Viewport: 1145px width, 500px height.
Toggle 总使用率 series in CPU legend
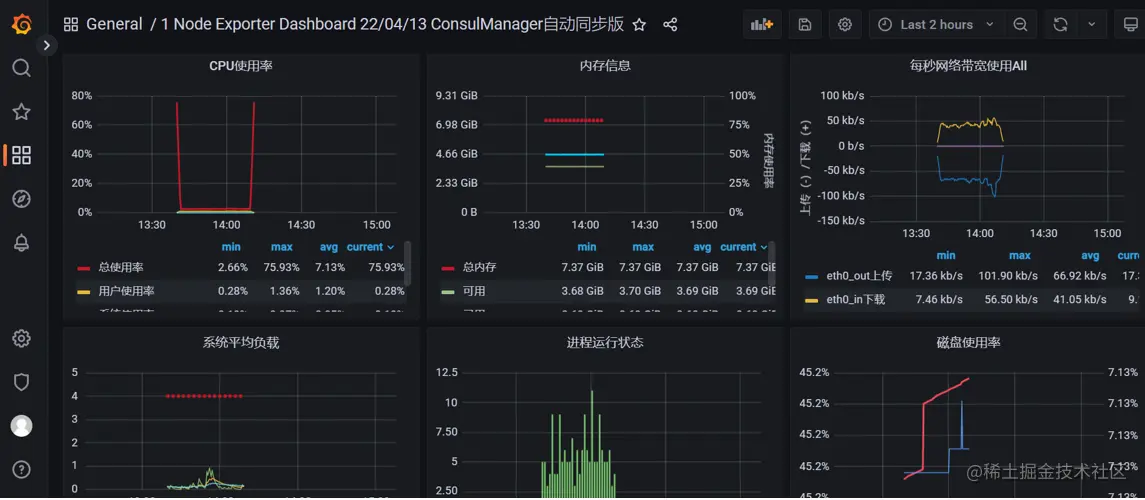(121, 267)
